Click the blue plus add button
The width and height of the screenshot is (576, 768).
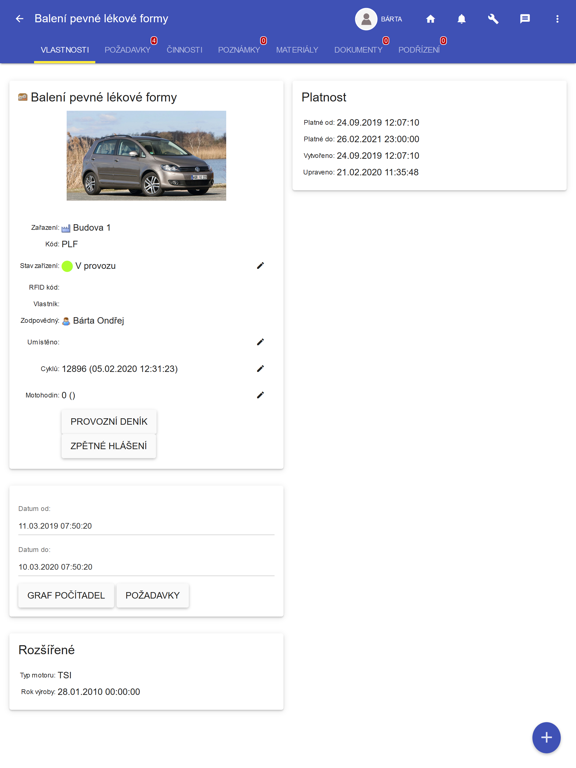tap(546, 737)
